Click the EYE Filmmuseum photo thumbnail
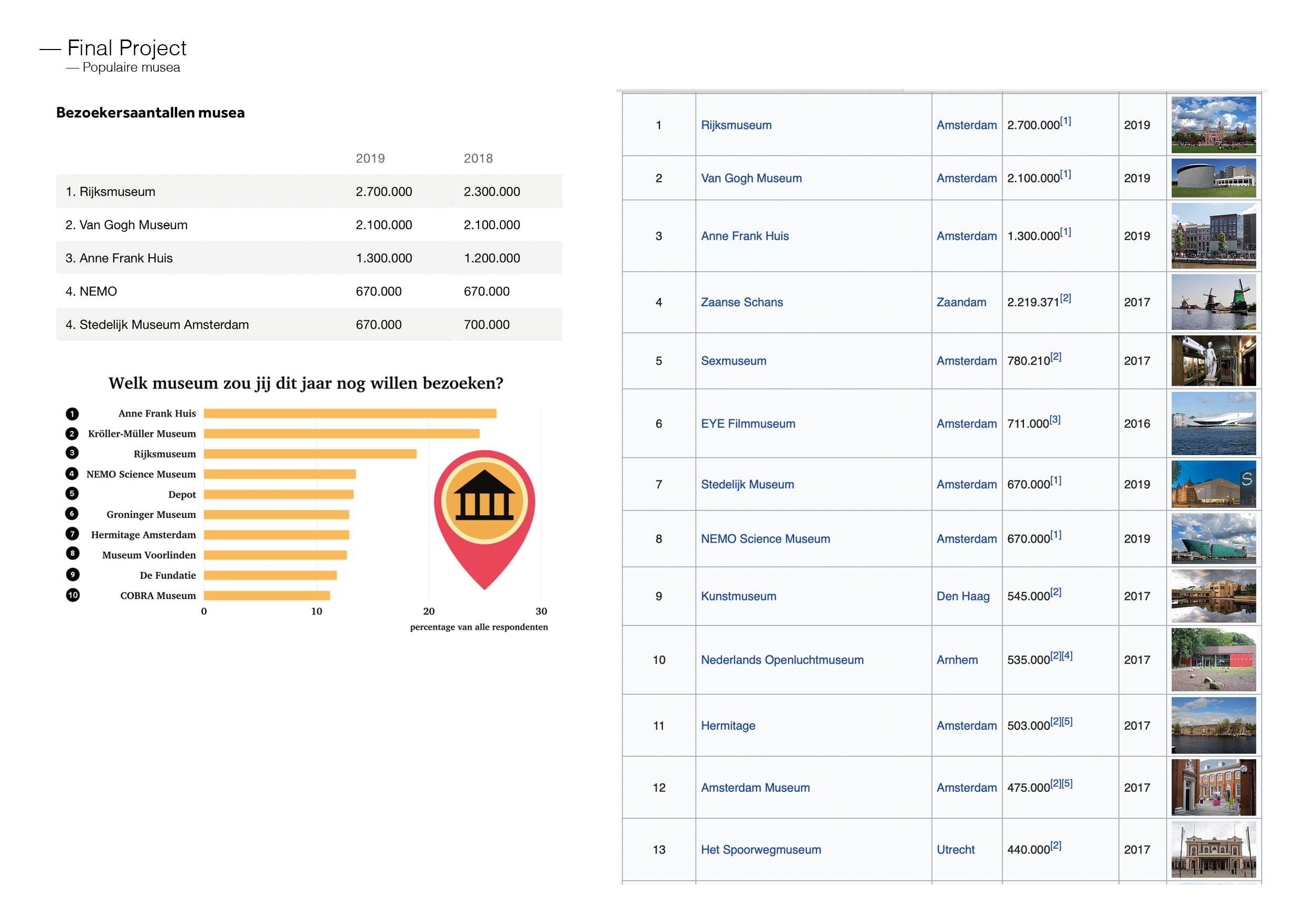The width and height of the screenshot is (1307, 924). 1213,424
